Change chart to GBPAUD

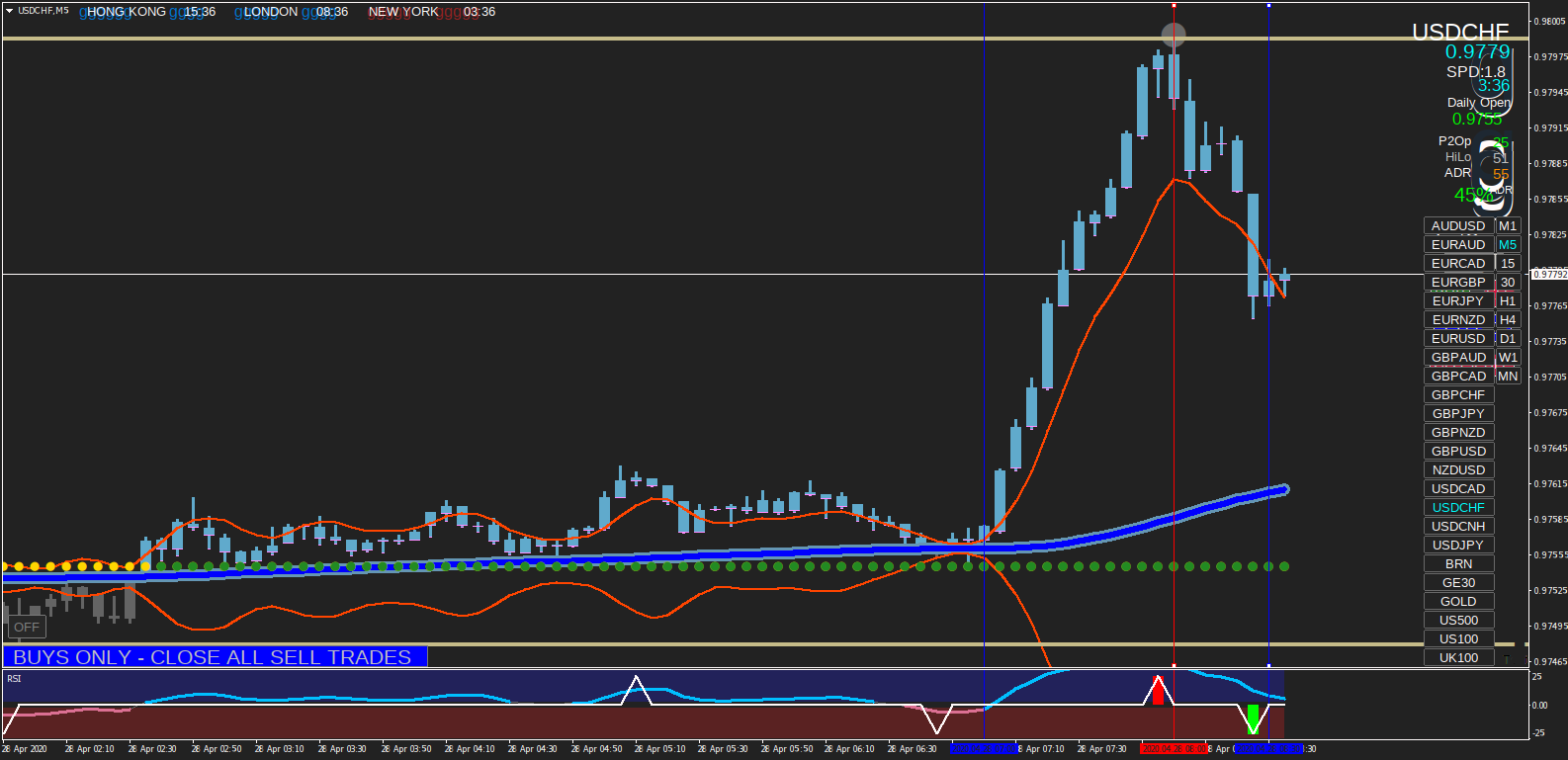click(1458, 358)
